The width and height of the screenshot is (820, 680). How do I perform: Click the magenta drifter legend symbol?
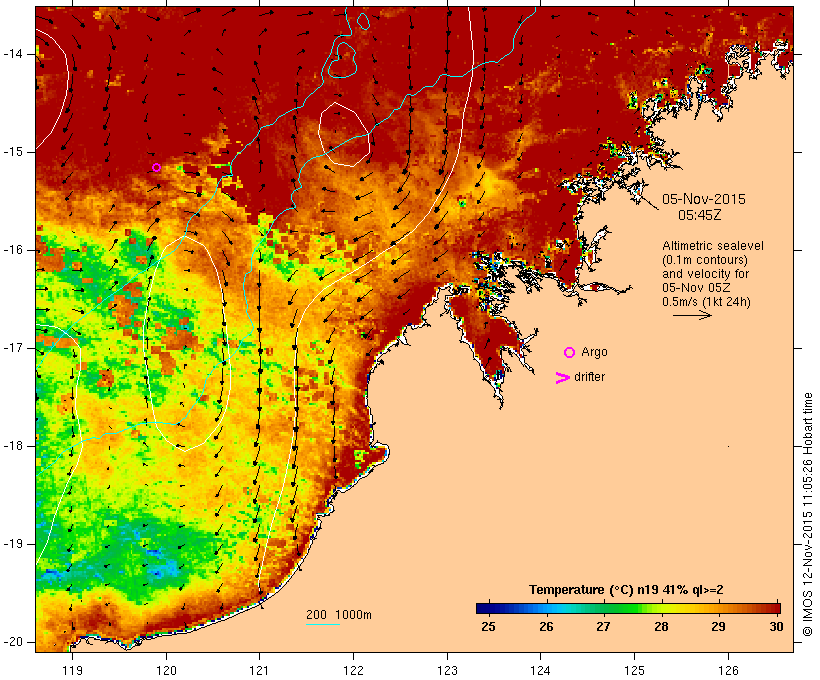pyautogui.click(x=562, y=378)
